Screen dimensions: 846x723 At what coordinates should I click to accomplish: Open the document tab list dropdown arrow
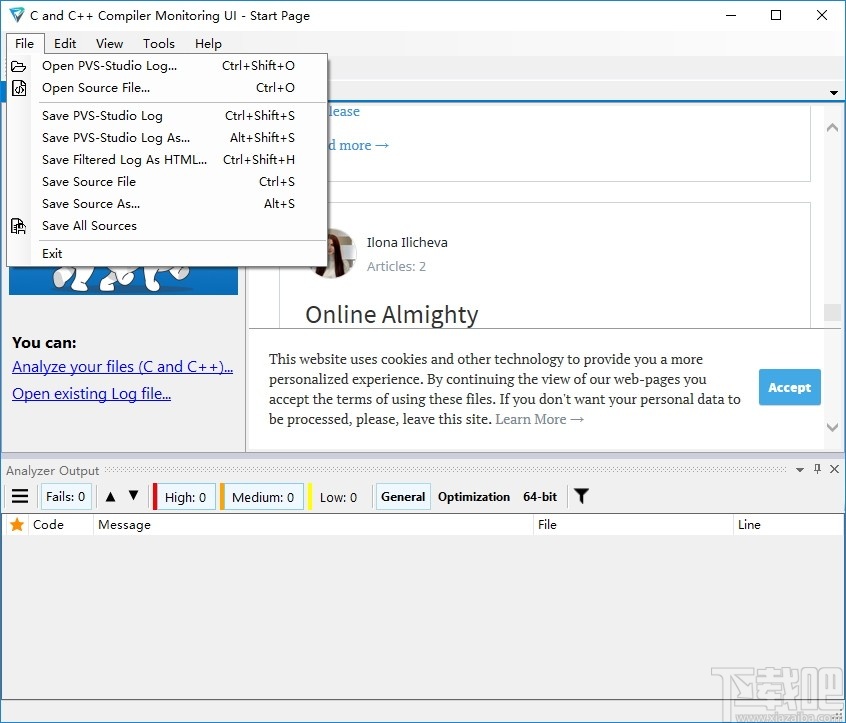[x=834, y=93]
